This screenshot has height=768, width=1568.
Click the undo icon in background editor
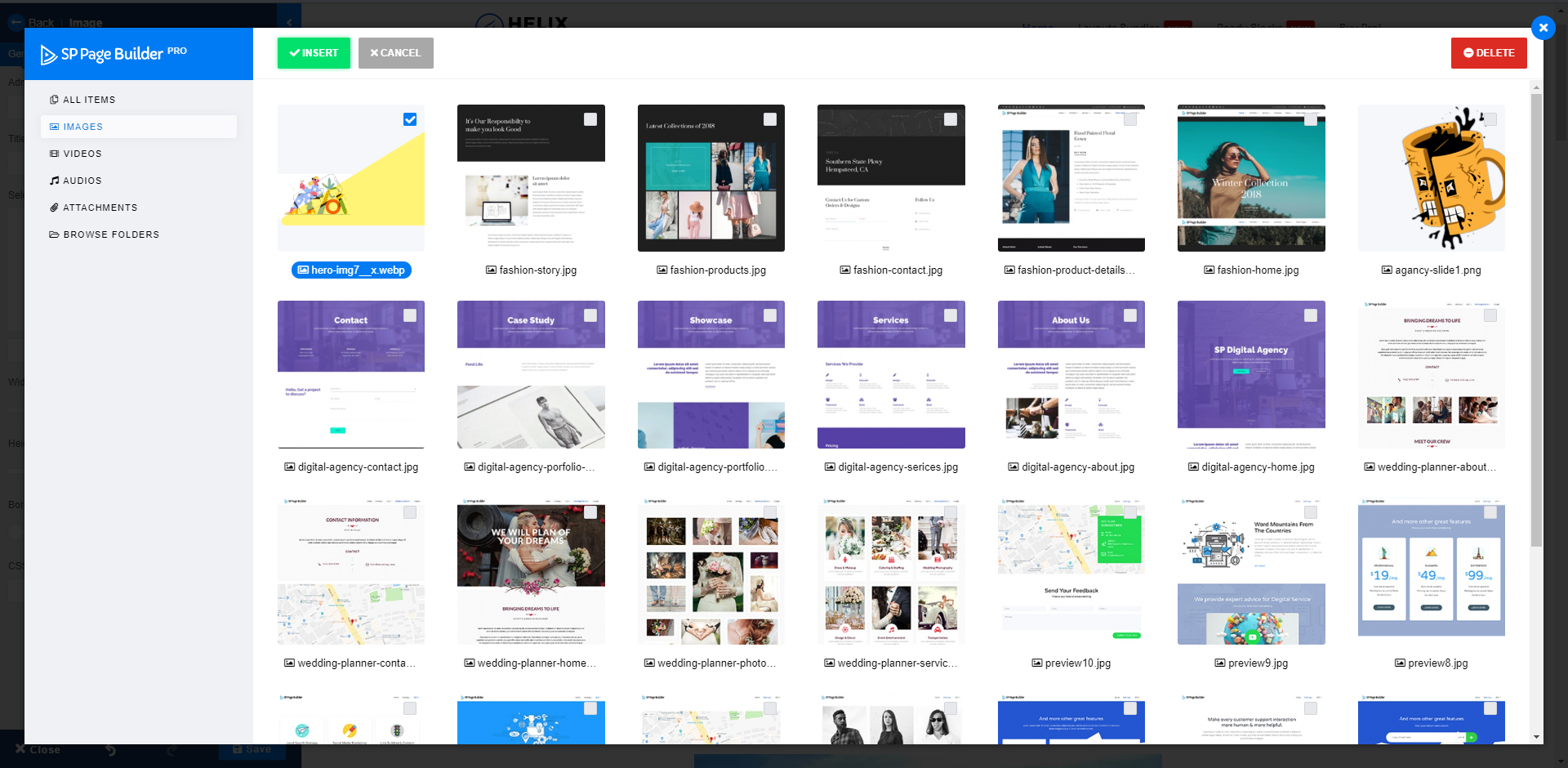tap(110, 749)
